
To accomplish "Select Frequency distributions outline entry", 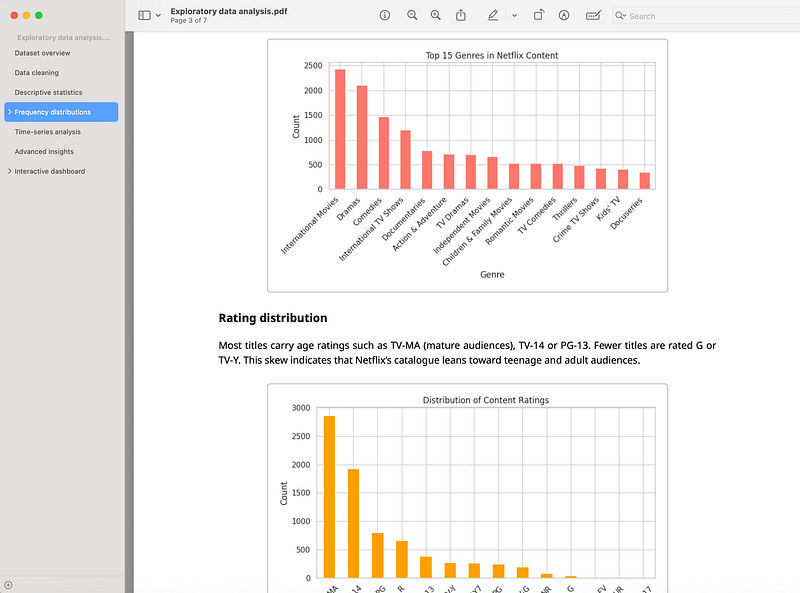I will 61,112.
